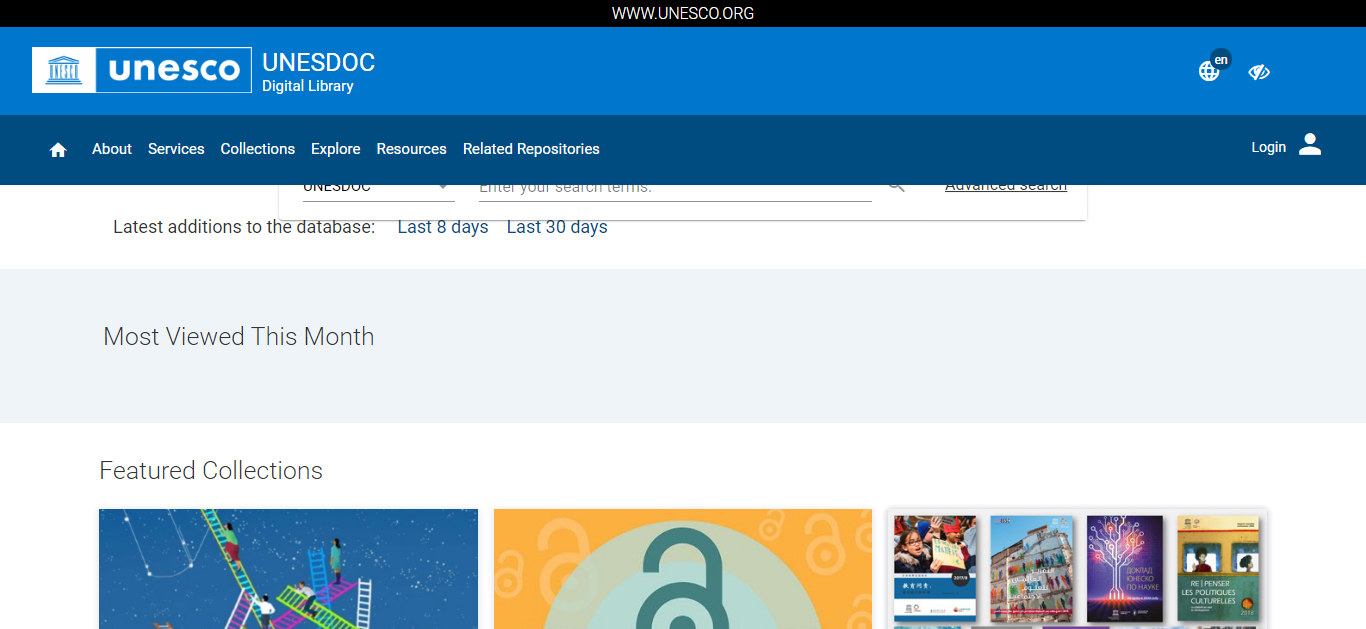Open the Explore menu
This screenshot has height=629, width=1366.
[x=335, y=149]
